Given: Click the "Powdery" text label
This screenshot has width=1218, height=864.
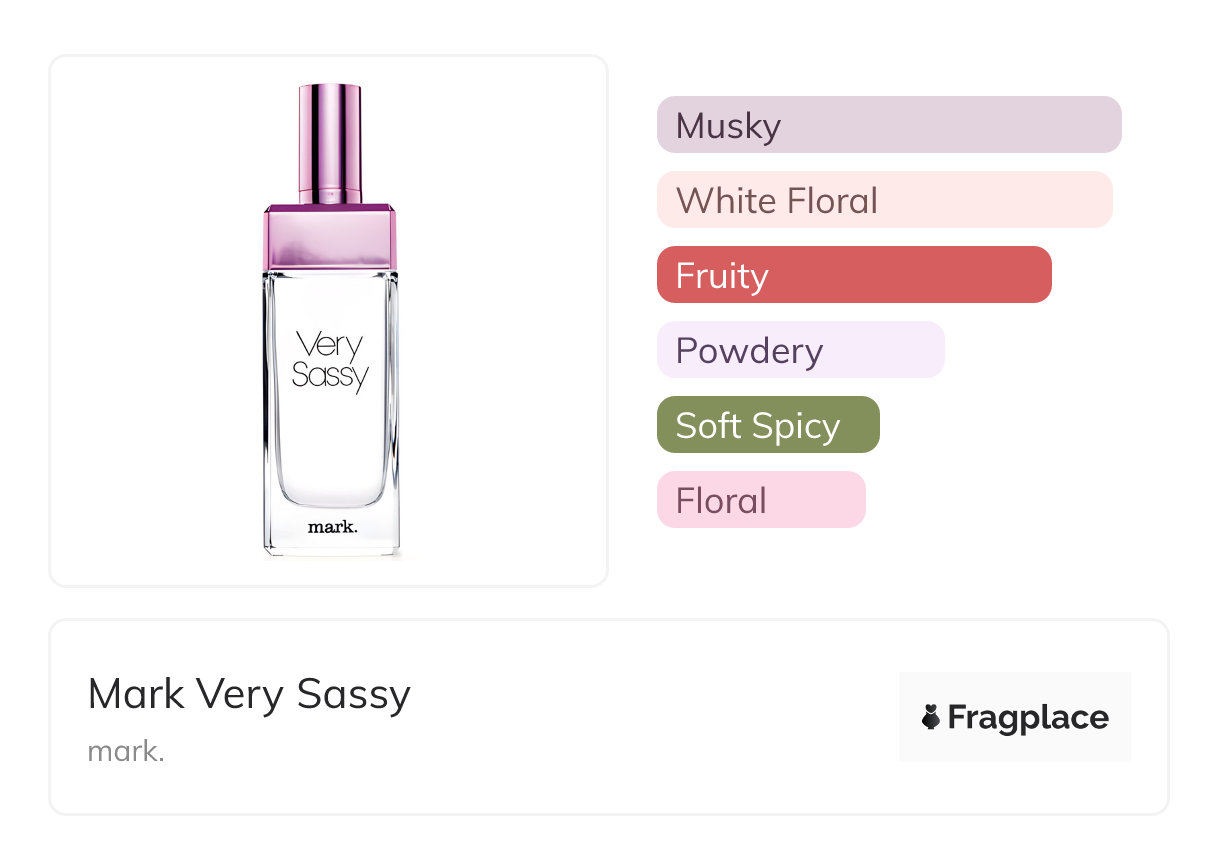Looking at the screenshot, I should [x=749, y=350].
